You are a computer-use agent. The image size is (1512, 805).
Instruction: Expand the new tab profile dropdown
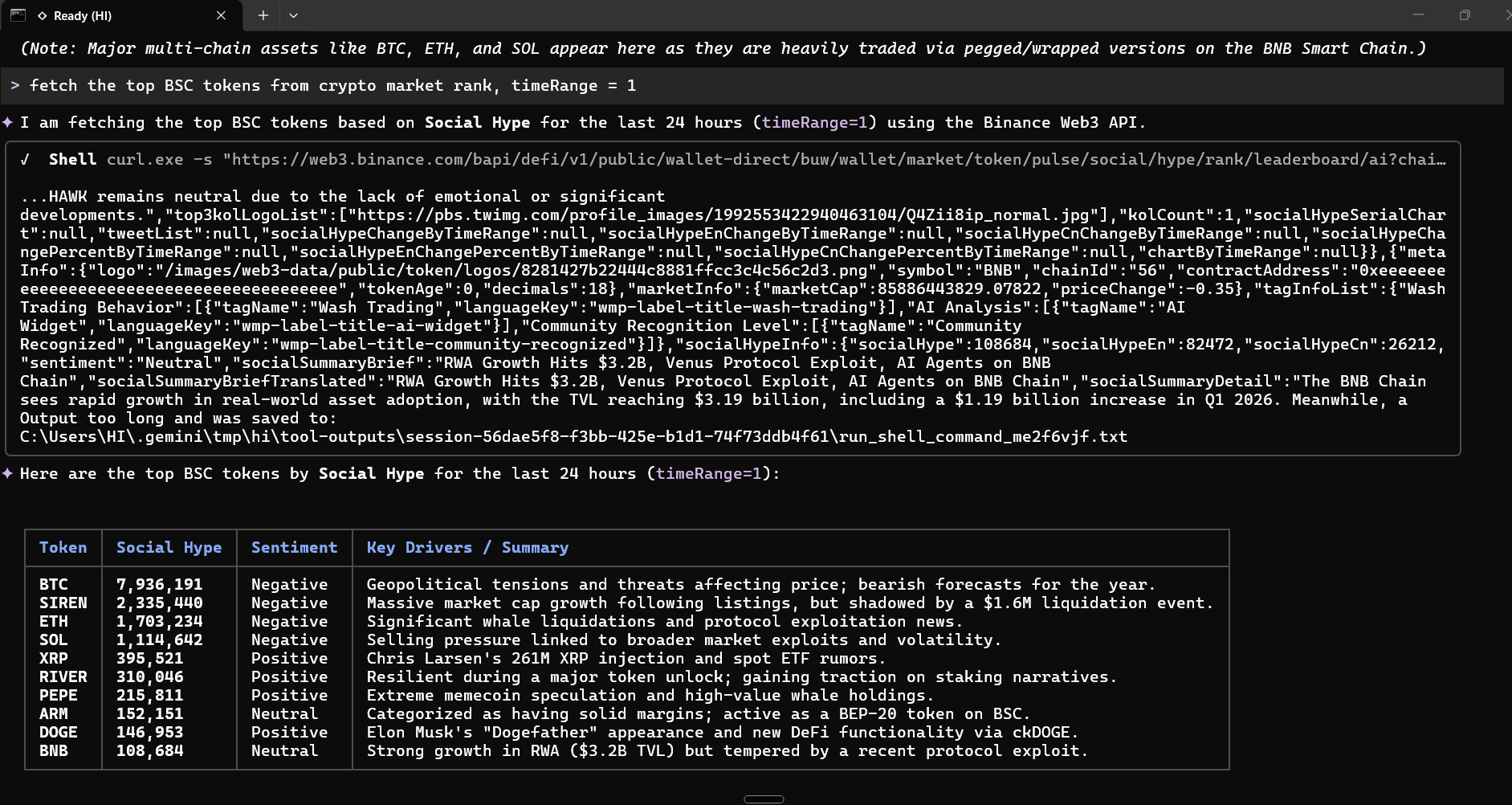[x=293, y=15]
